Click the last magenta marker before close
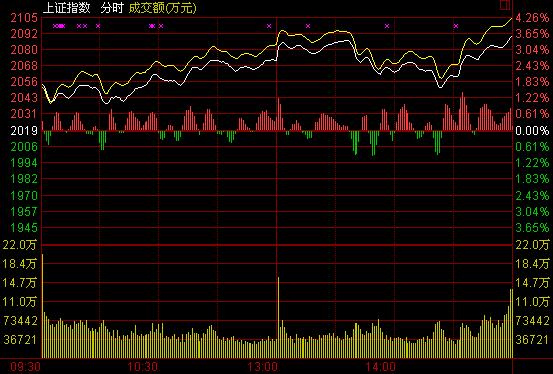553x374 pixels. tap(456, 26)
